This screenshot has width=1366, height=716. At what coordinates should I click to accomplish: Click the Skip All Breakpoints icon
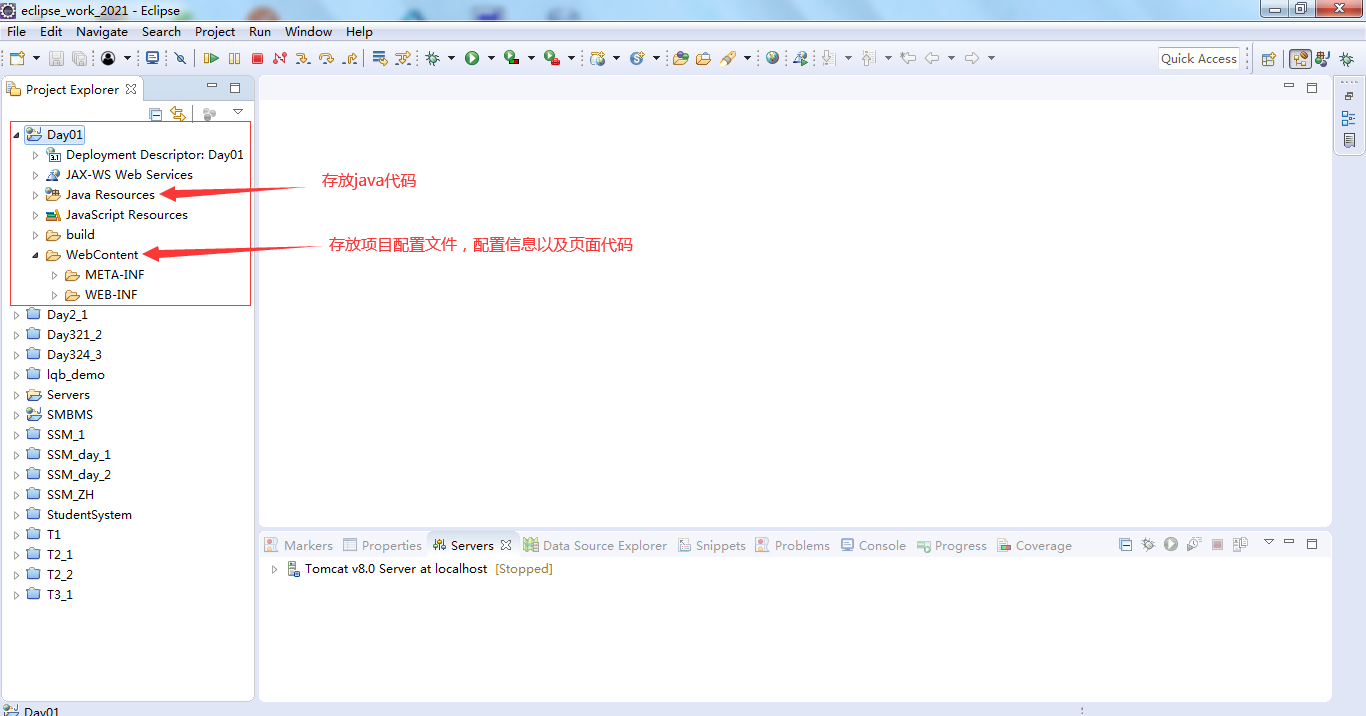[180, 58]
